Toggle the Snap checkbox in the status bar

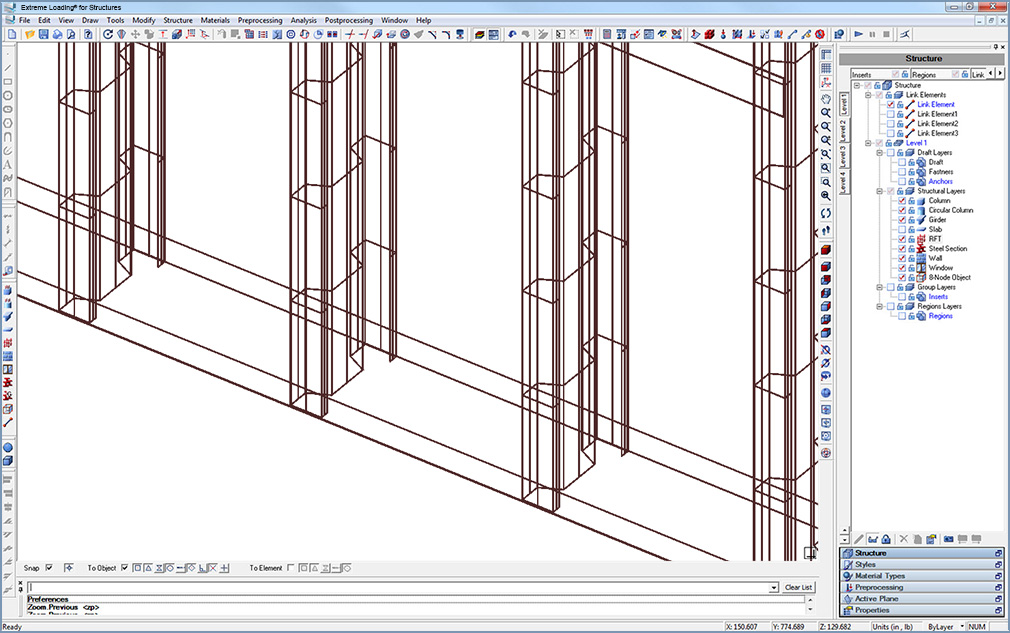(47, 569)
